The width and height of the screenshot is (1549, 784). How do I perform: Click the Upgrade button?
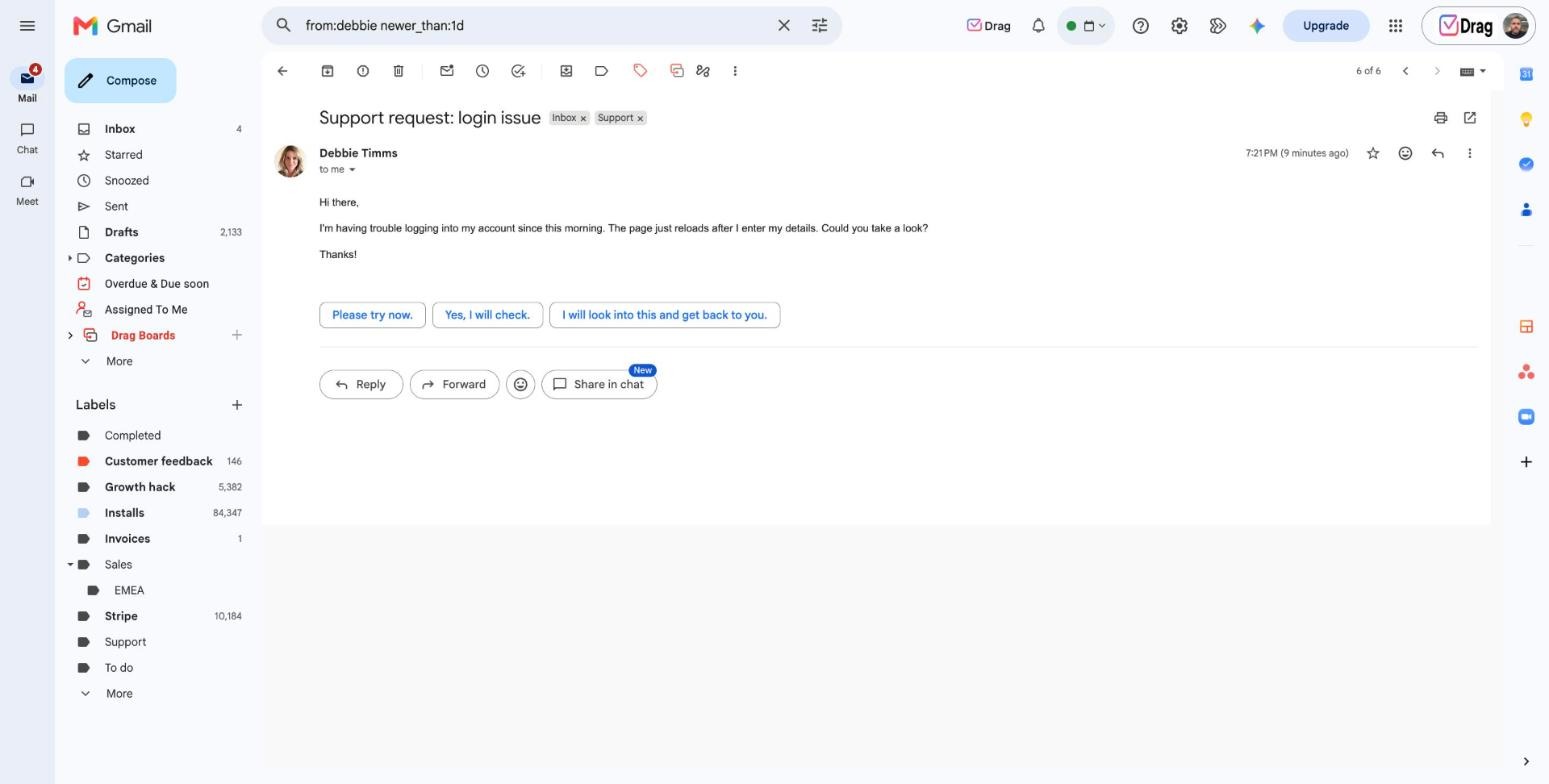click(x=1325, y=26)
